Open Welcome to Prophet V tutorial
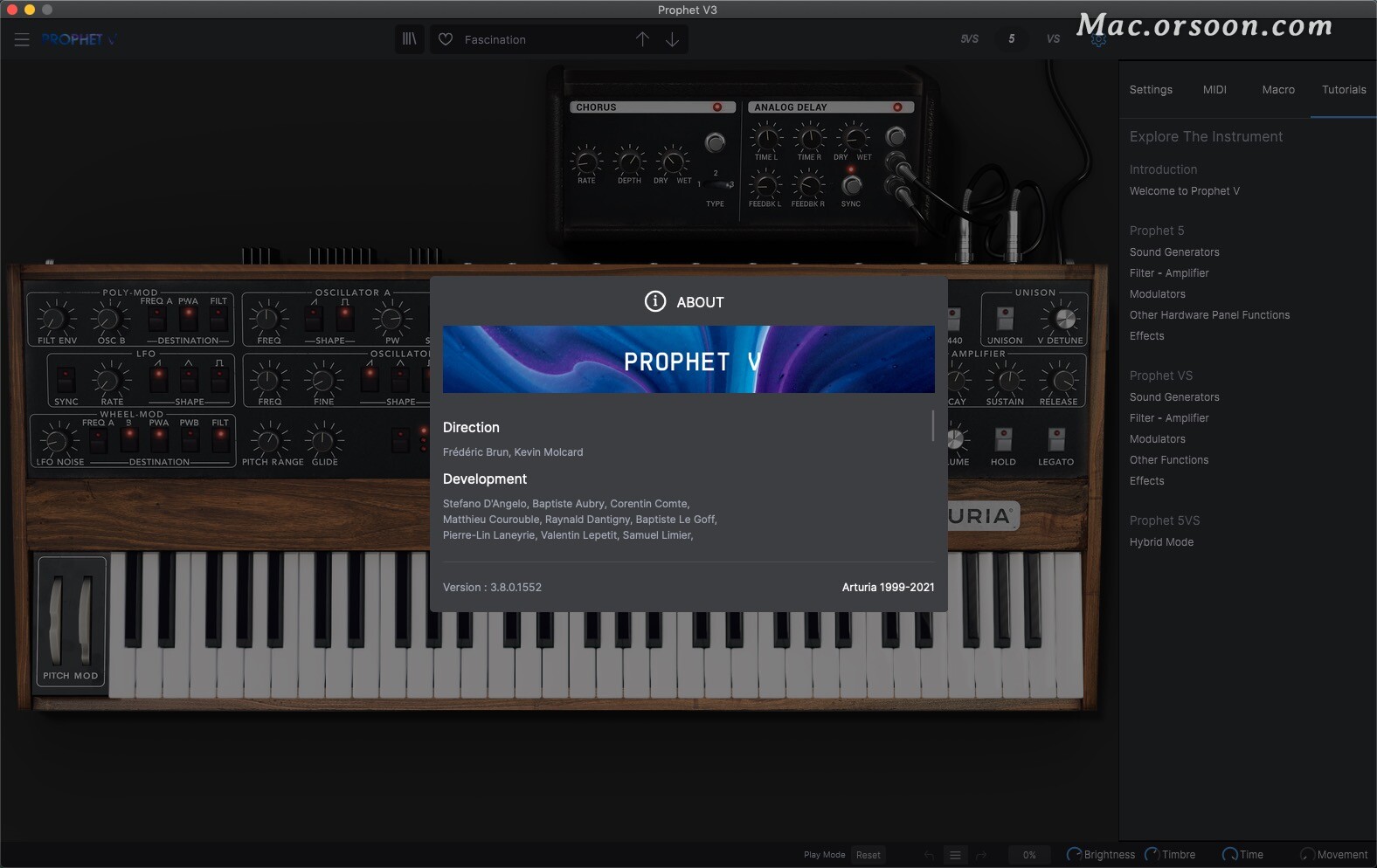Viewport: 1377px width, 868px height. (1184, 191)
